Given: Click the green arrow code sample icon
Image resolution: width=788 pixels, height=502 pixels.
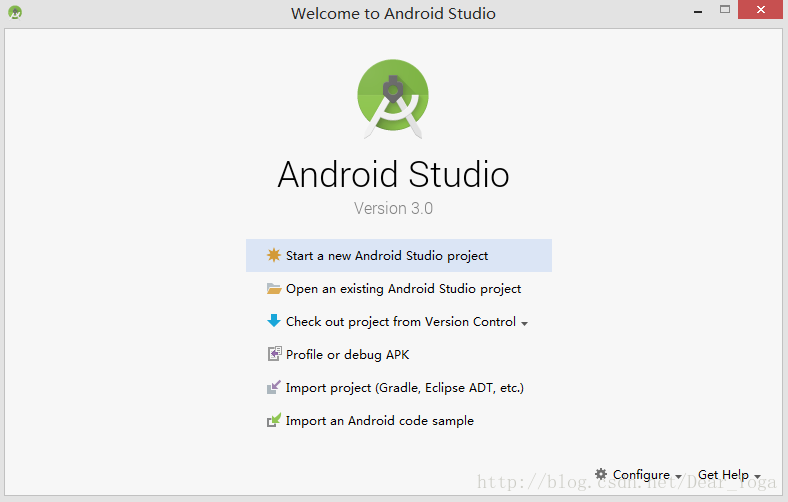Looking at the screenshot, I should [x=273, y=420].
